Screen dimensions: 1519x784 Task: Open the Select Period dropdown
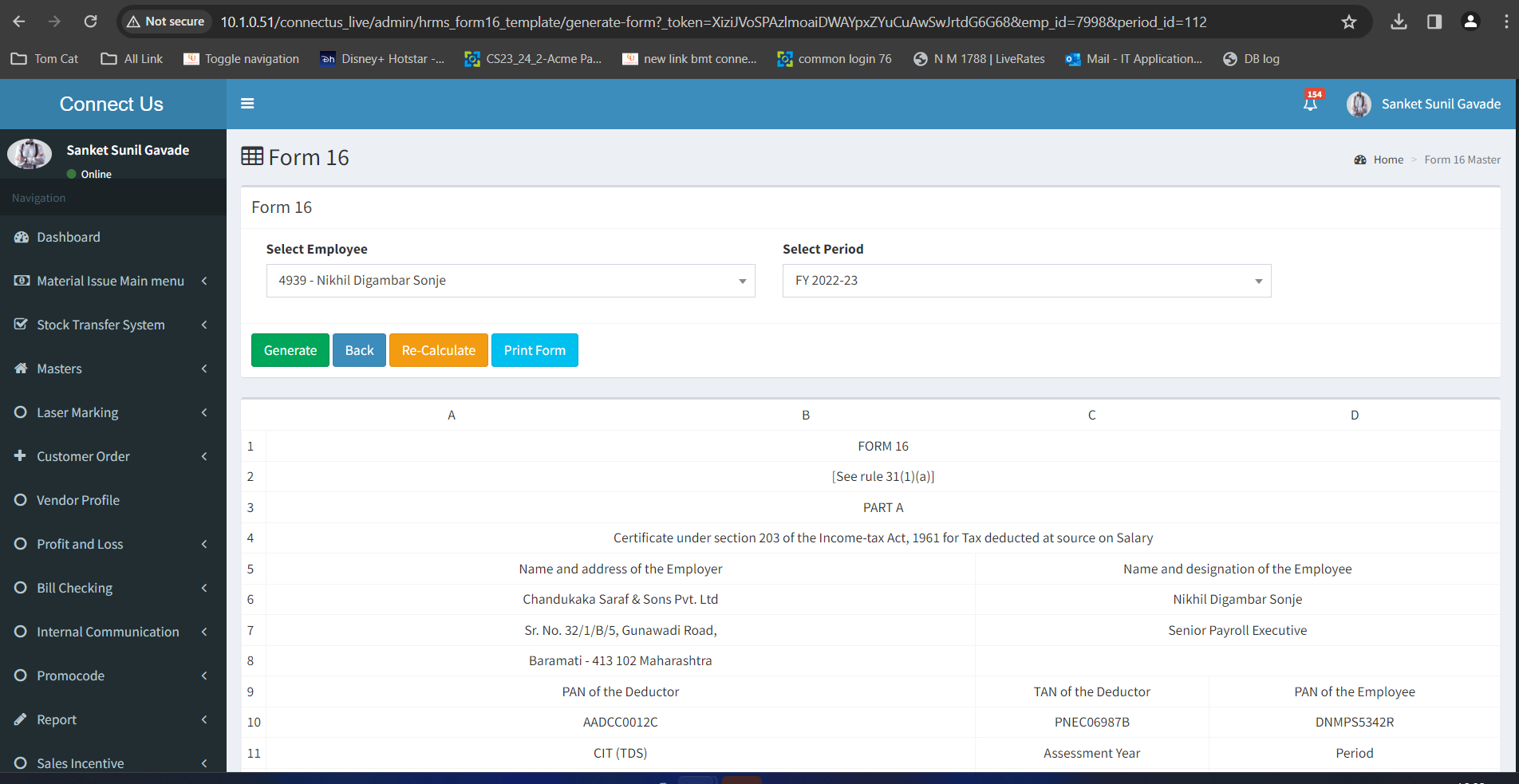(1027, 281)
